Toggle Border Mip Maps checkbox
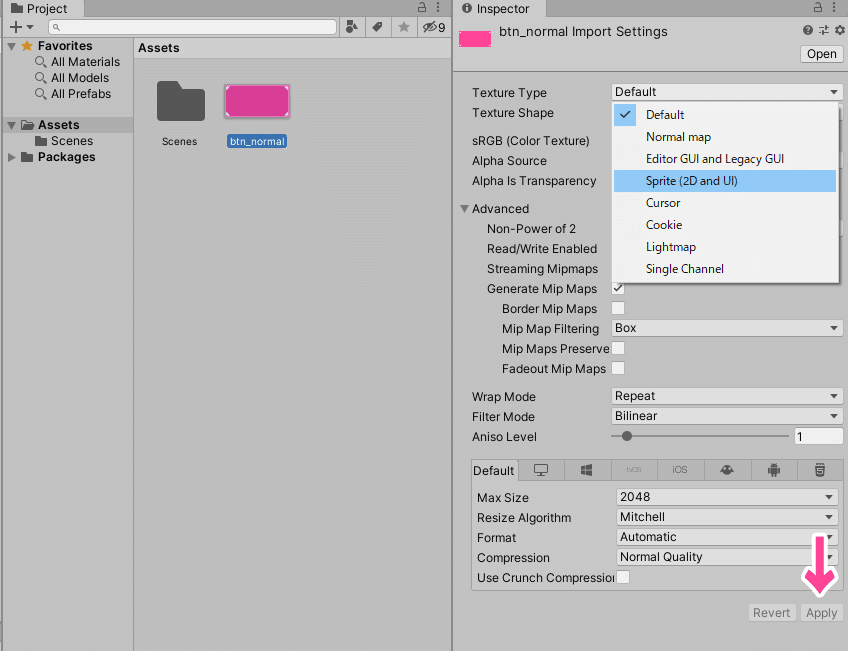The image size is (848, 651). [x=618, y=308]
